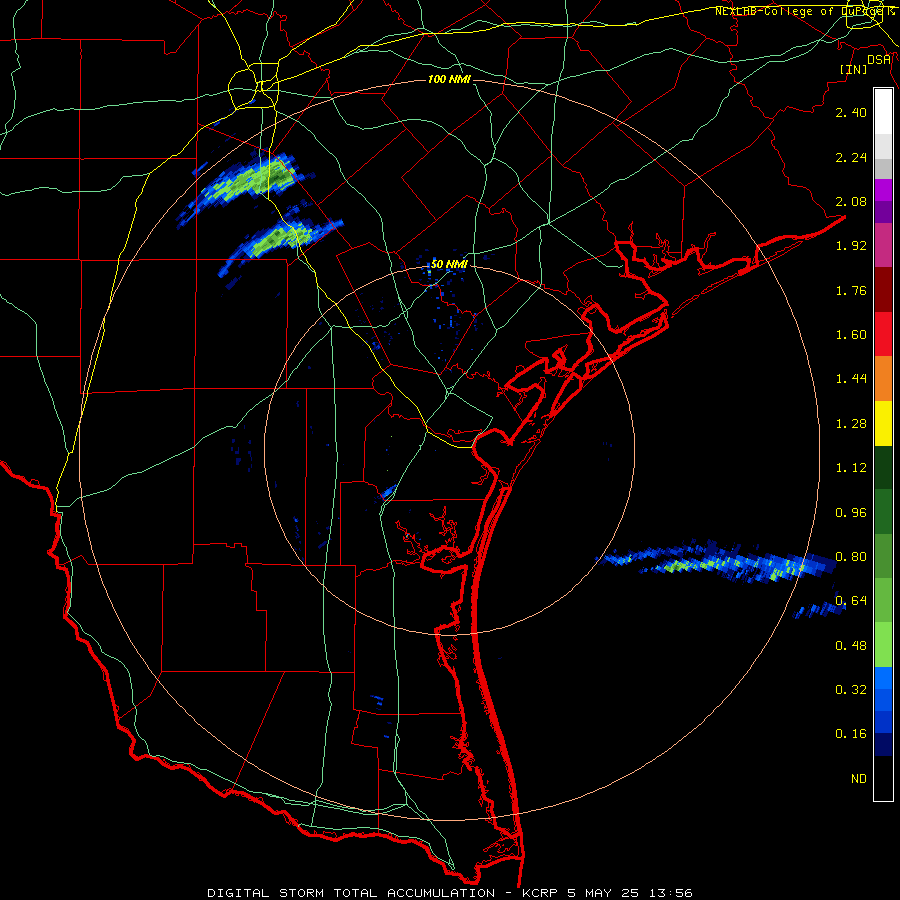Select the 1.28 legend value

(851, 424)
